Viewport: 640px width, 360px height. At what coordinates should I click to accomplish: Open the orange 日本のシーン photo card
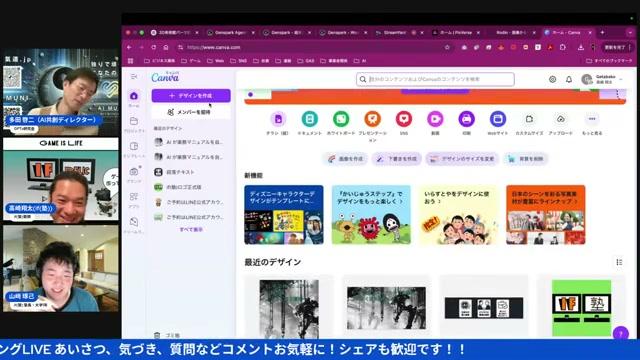(x=546, y=215)
